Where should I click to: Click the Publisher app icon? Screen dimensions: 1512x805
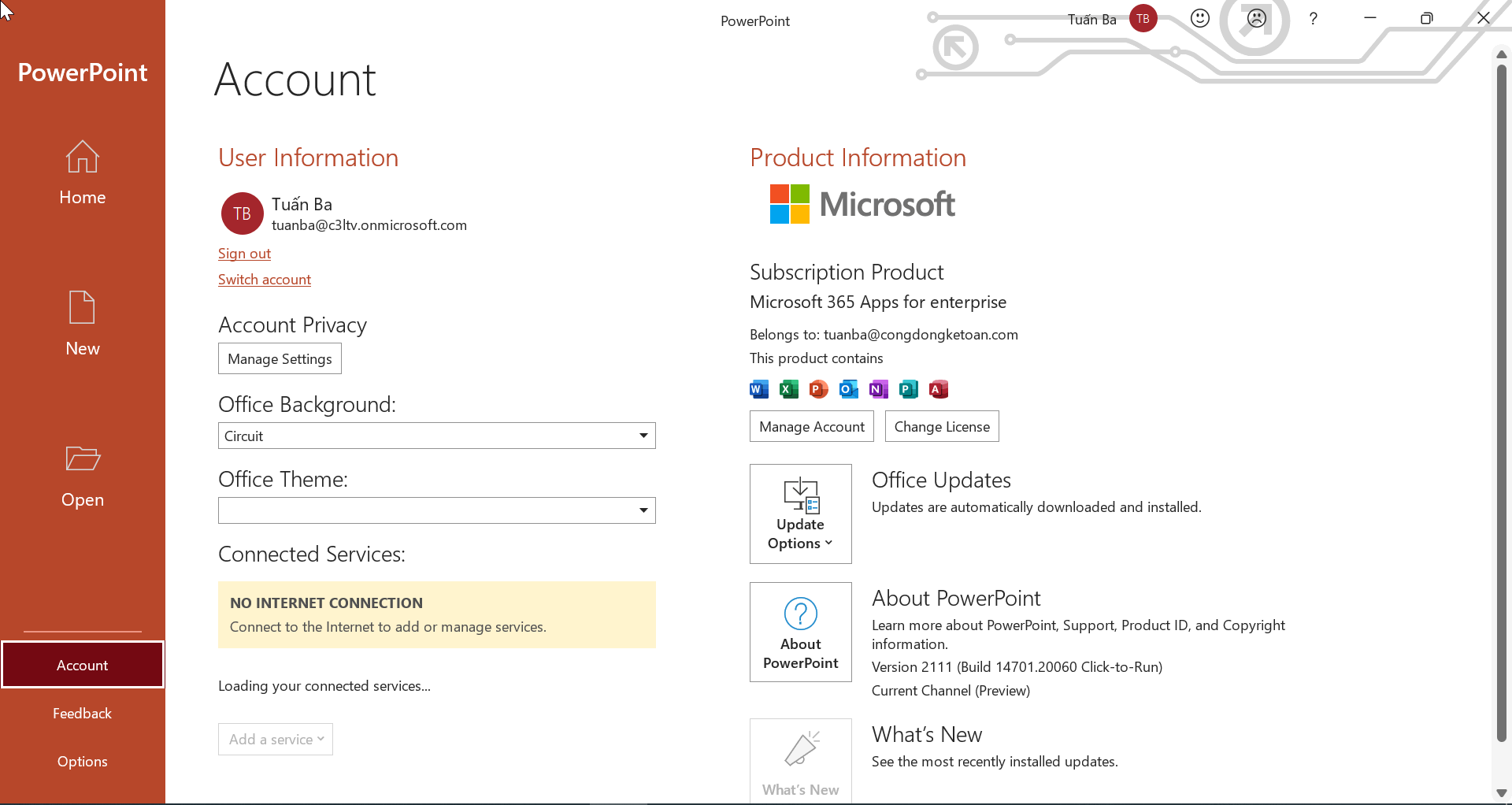909,389
